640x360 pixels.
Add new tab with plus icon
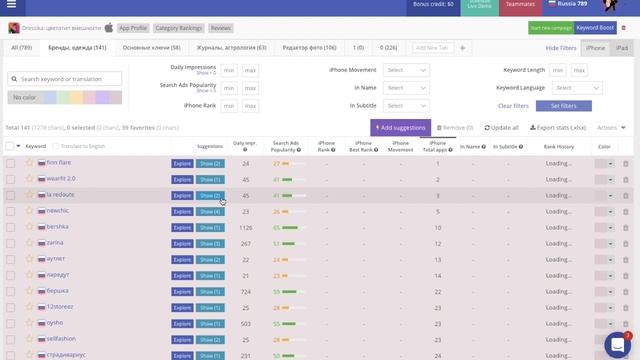462,48
